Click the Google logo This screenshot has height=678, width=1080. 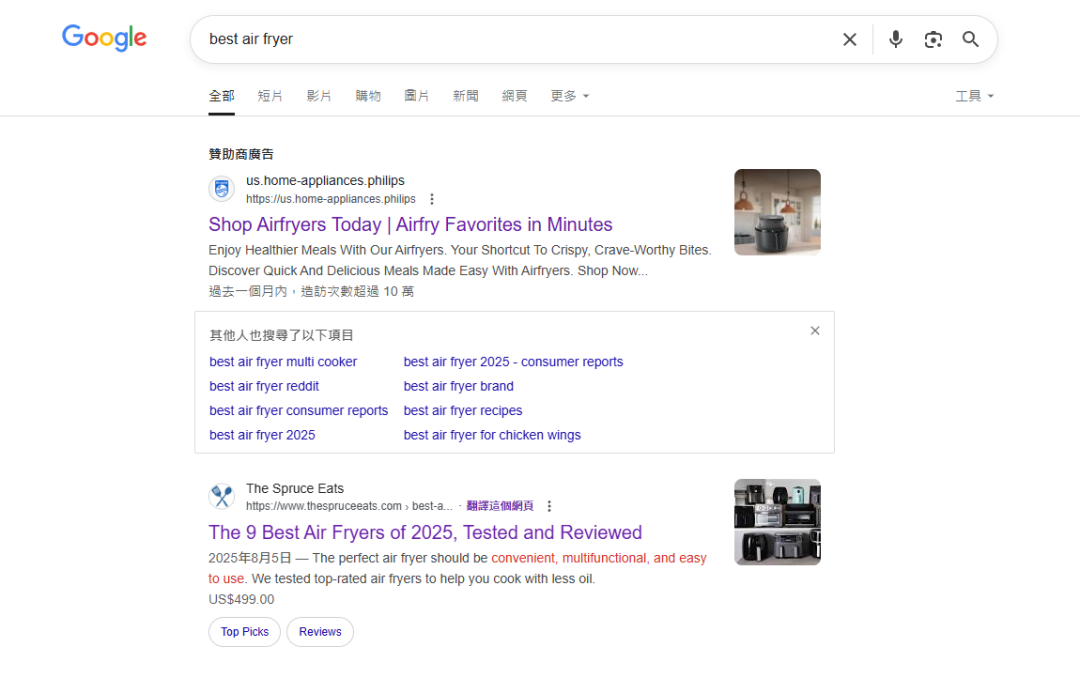pyautogui.click(x=104, y=38)
